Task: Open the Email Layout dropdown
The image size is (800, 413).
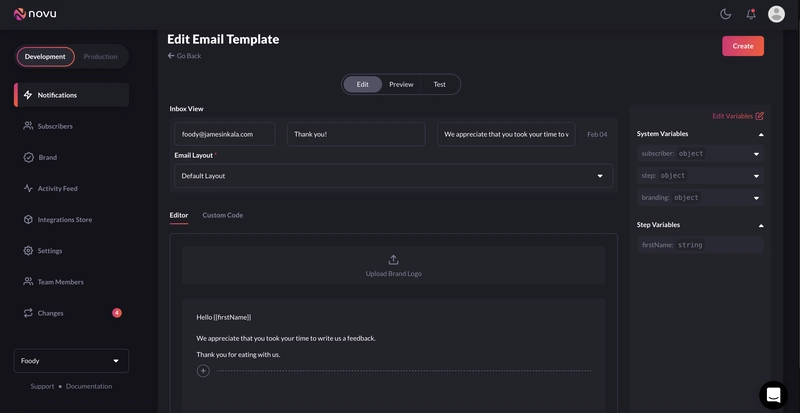Action: coord(393,176)
